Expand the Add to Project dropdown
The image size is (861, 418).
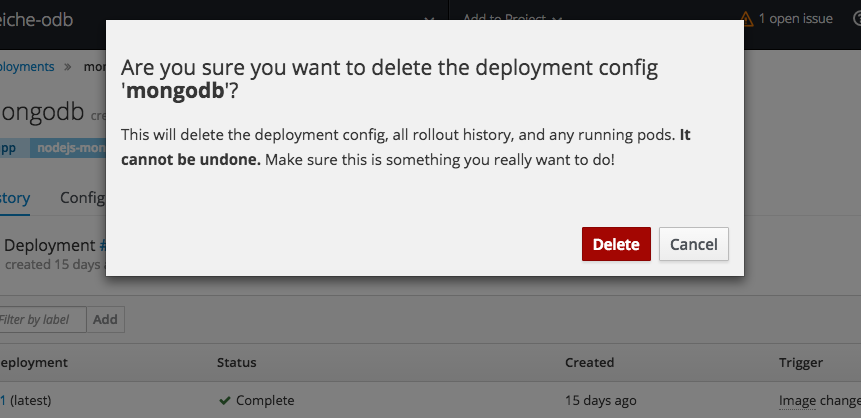tap(513, 17)
